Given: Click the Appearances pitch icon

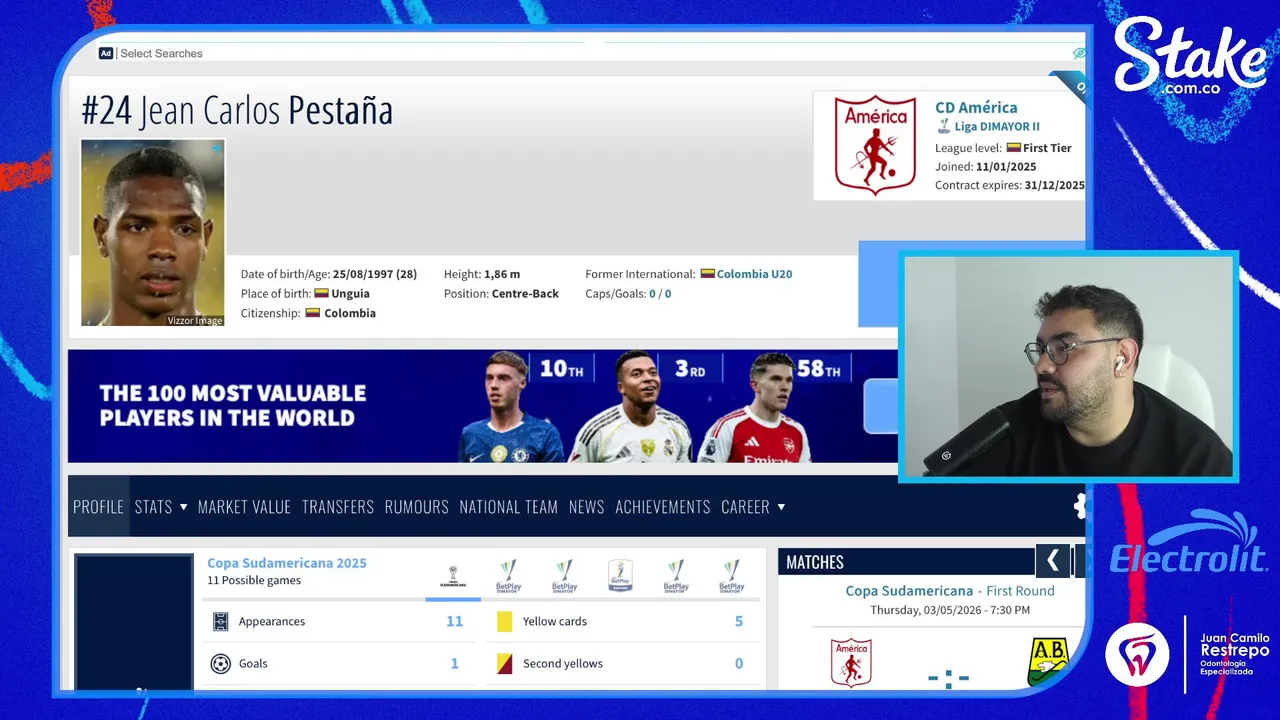Looking at the screenshot, I should pos(221,622).
